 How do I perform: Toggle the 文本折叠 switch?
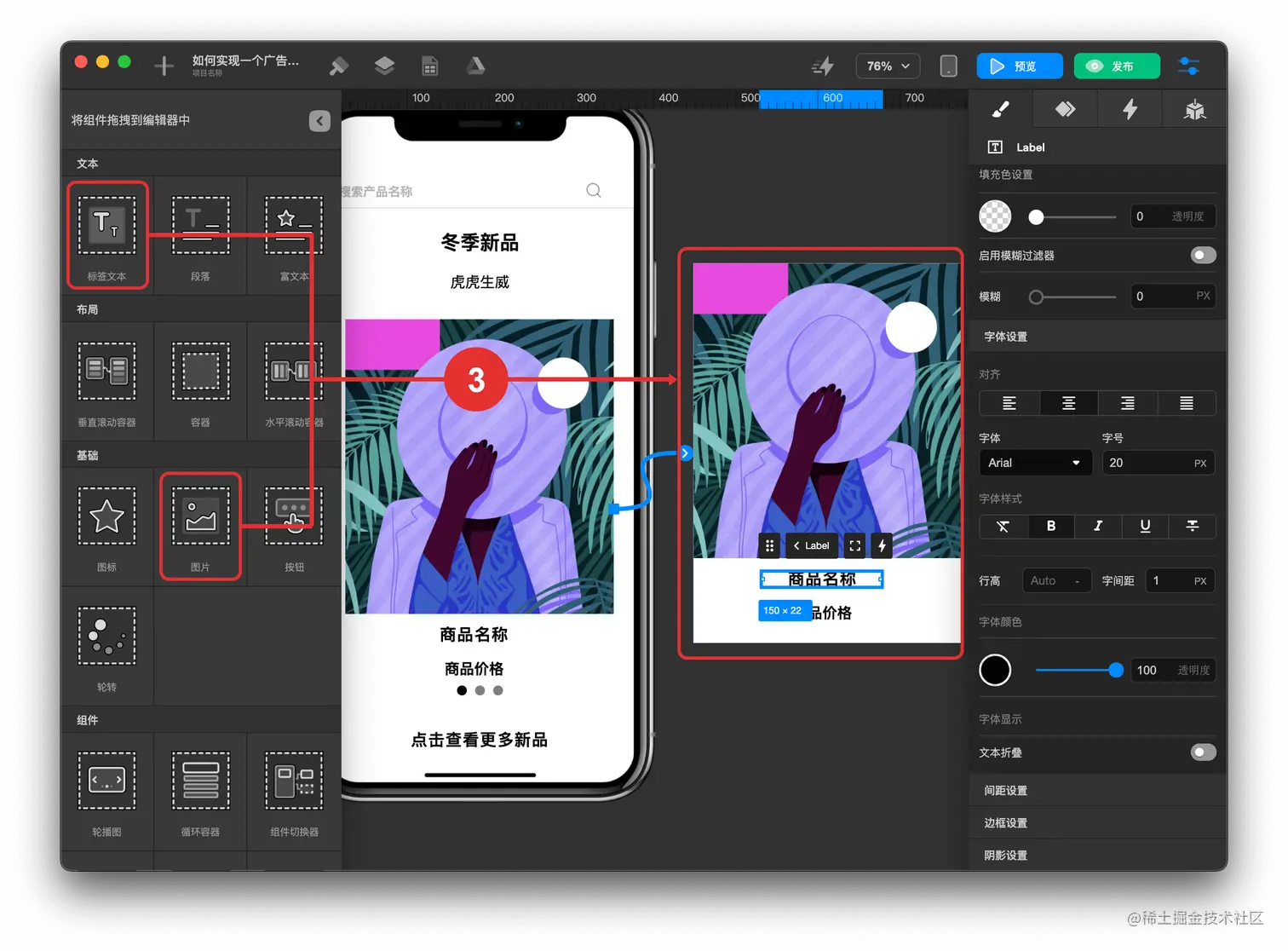1203,752
